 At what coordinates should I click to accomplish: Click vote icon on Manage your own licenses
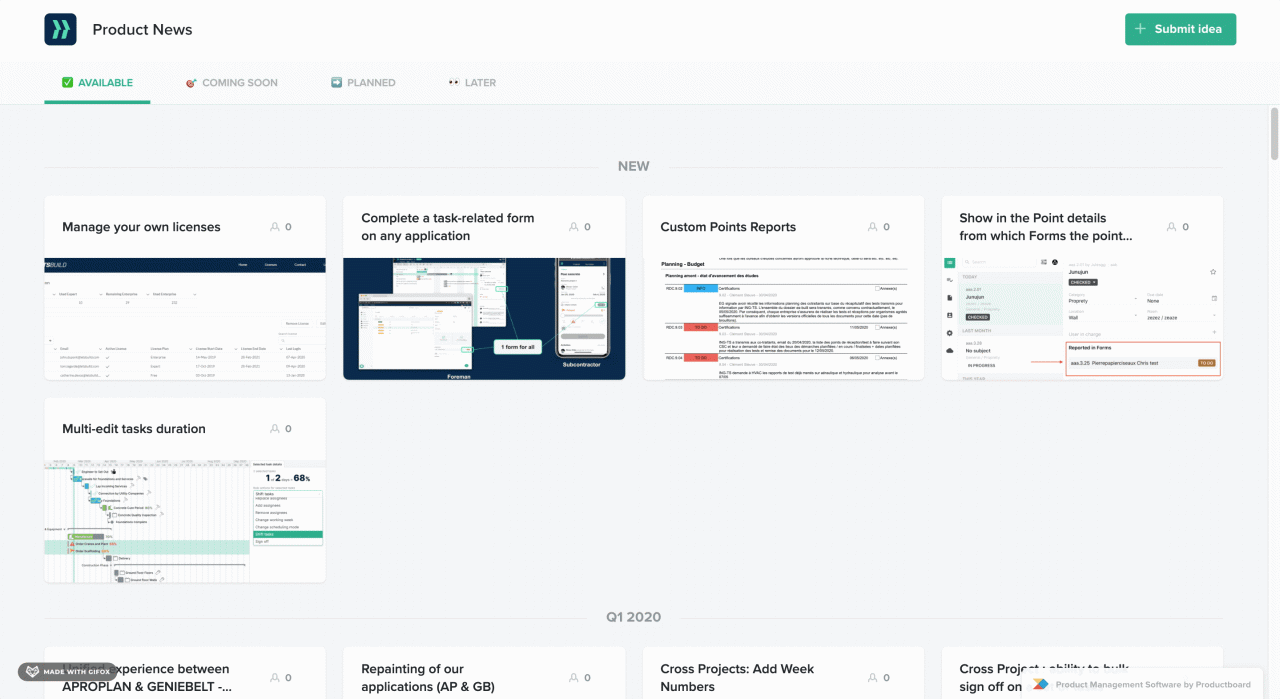coord(275,227)
